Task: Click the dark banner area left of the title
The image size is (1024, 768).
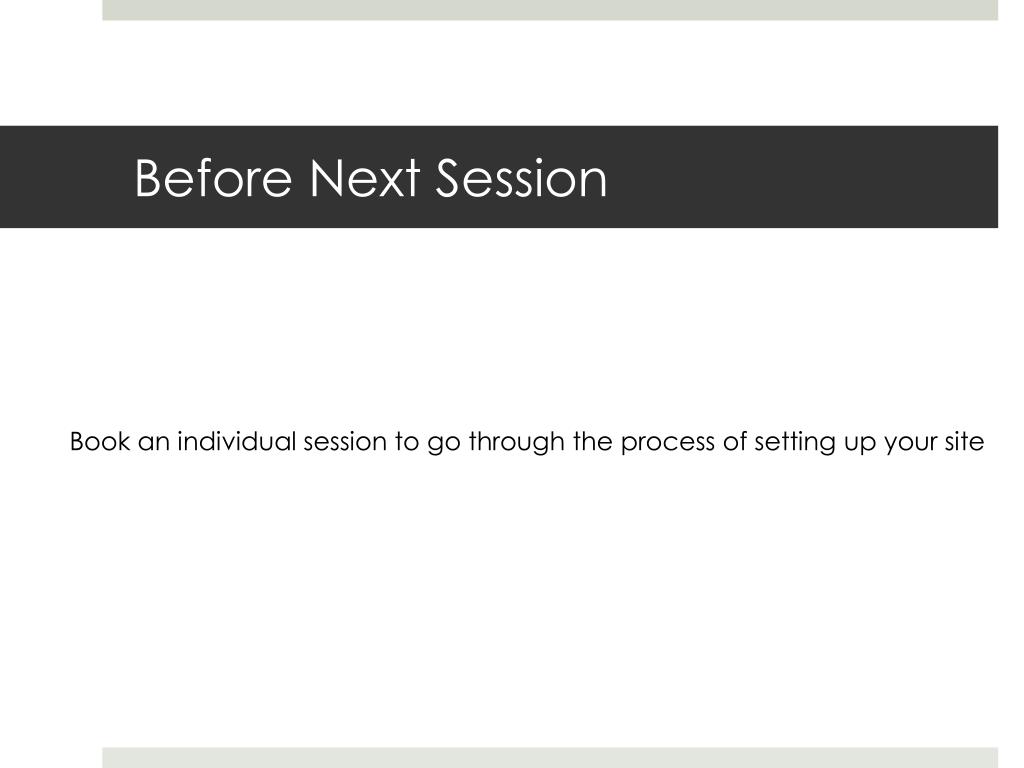Action: click(x=65, y=177)
